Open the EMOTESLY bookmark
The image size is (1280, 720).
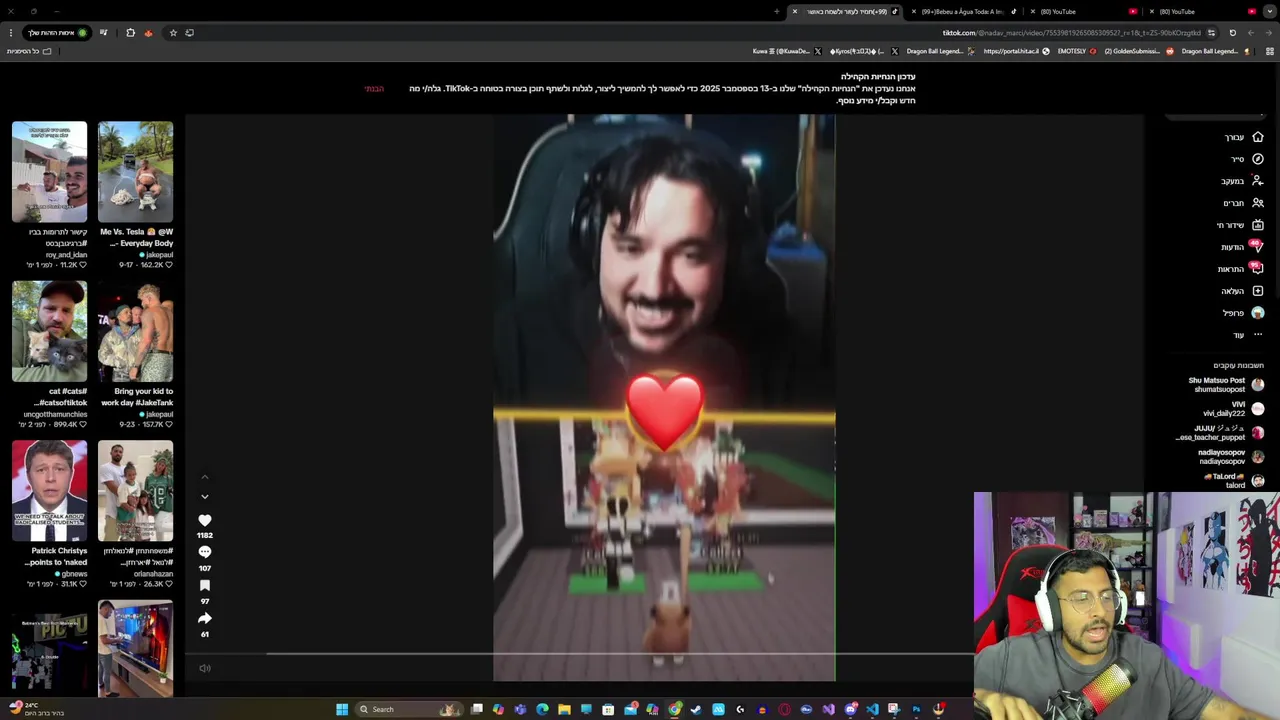click(1077, 51)
